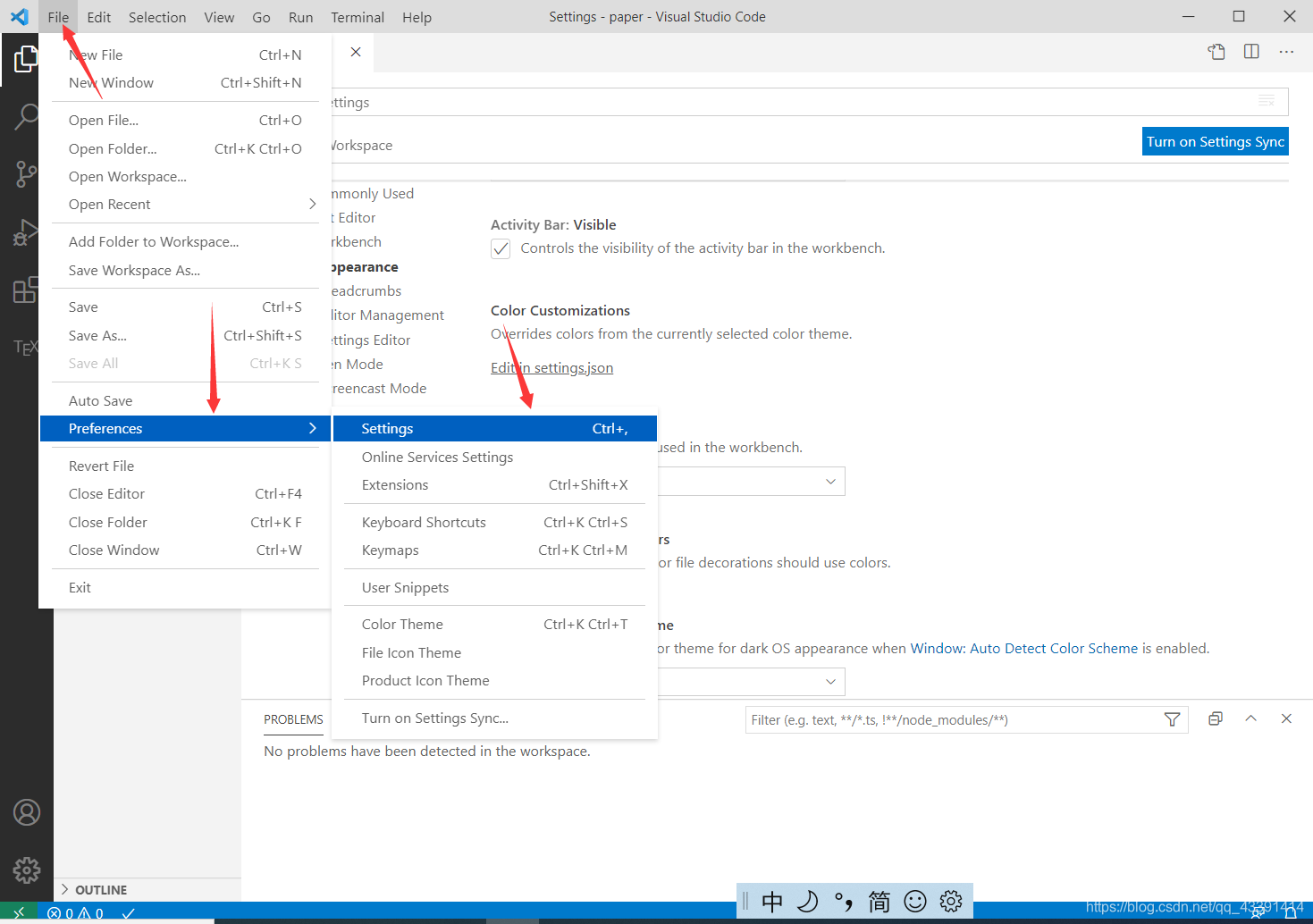Expand the Preferences submenu arrow
Viewport: 1313px width, 924px height.
point(312,428)
